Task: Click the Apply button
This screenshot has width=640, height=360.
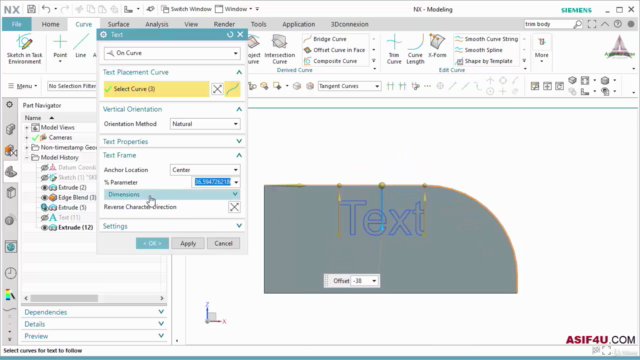Action: (x=188, y=243)
